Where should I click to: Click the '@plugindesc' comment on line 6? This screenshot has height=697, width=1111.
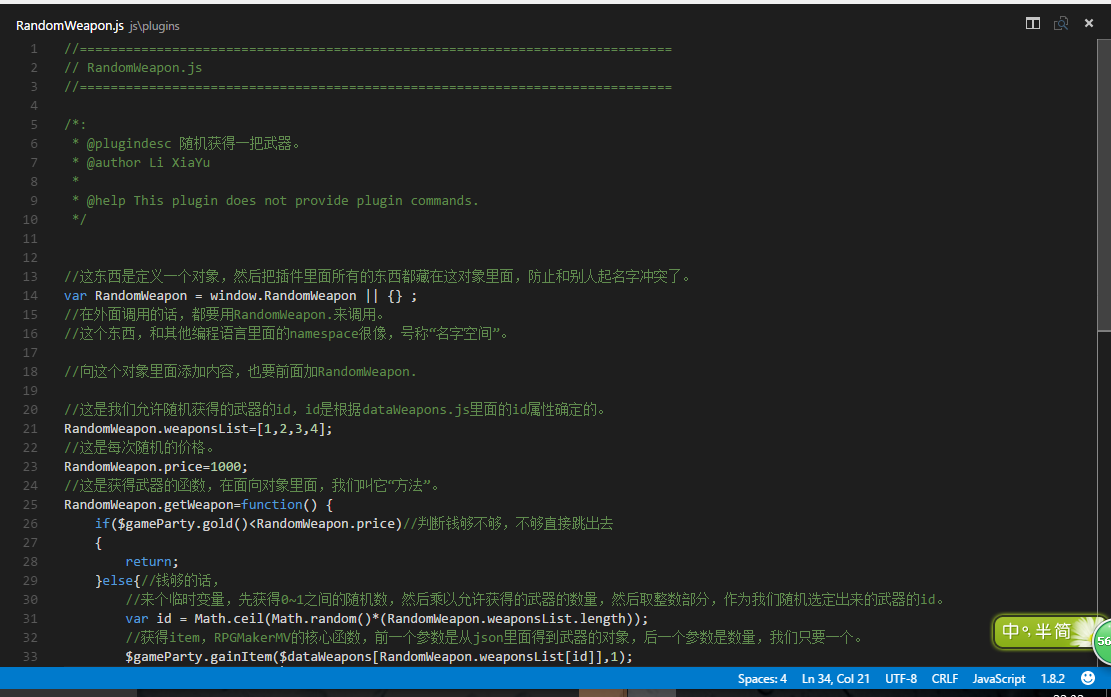186,143
